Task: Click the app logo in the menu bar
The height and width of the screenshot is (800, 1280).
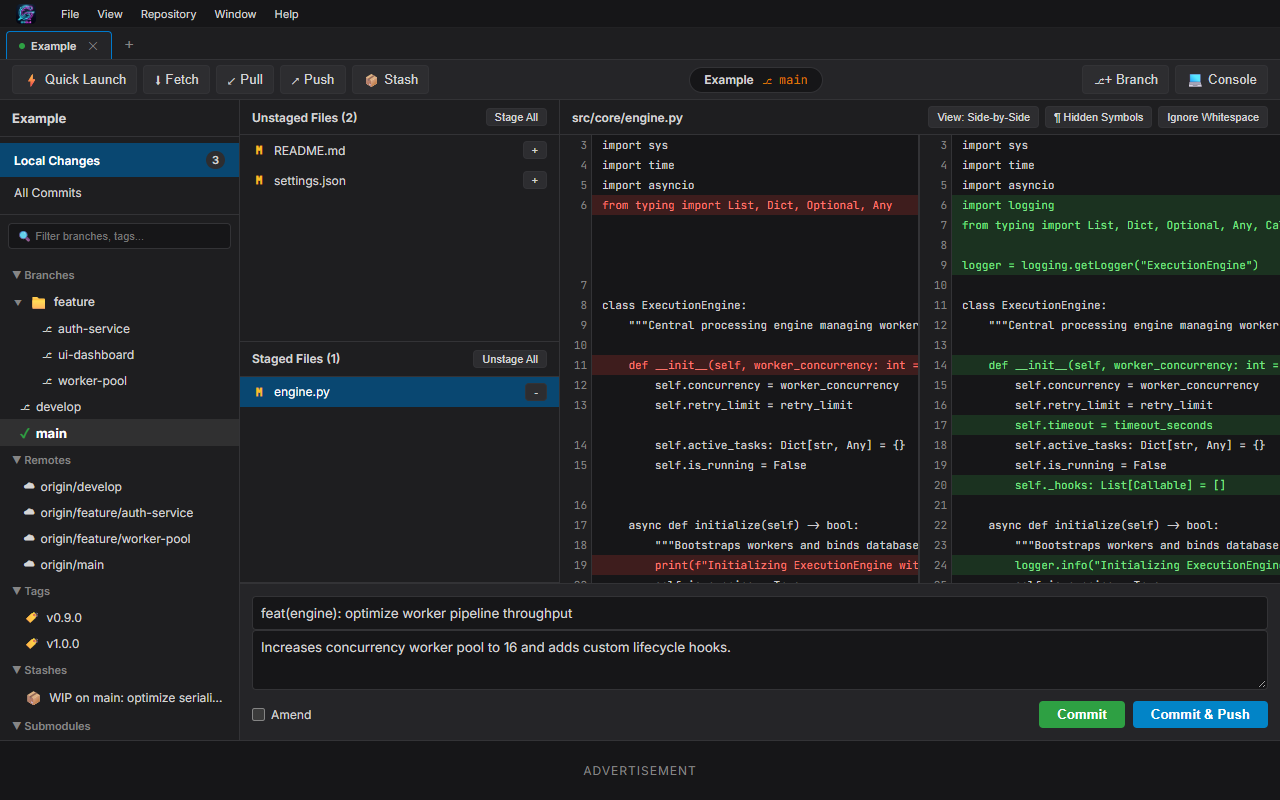Action: (26, 14)
